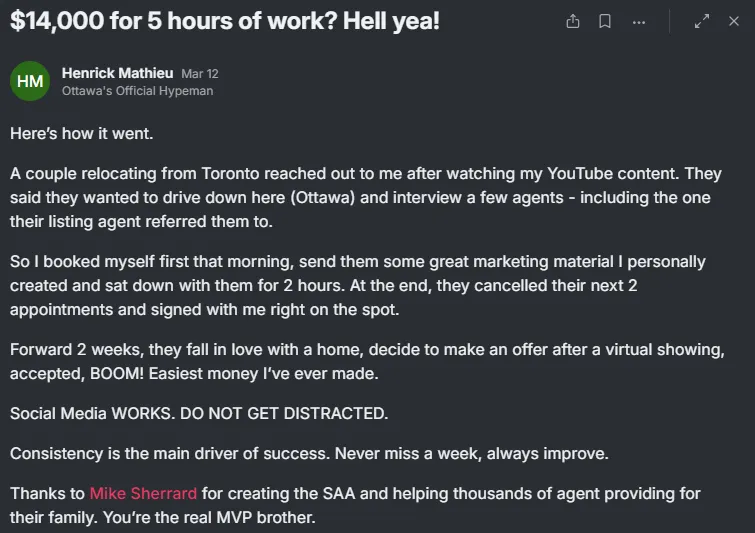
Task: Bookmark the $14,000 post
Action: point(605,21)
